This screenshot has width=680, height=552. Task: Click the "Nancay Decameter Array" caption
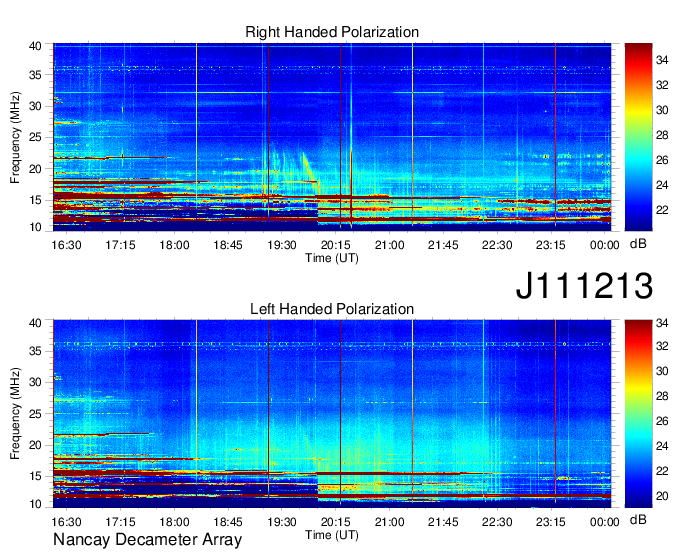point(147,540)
